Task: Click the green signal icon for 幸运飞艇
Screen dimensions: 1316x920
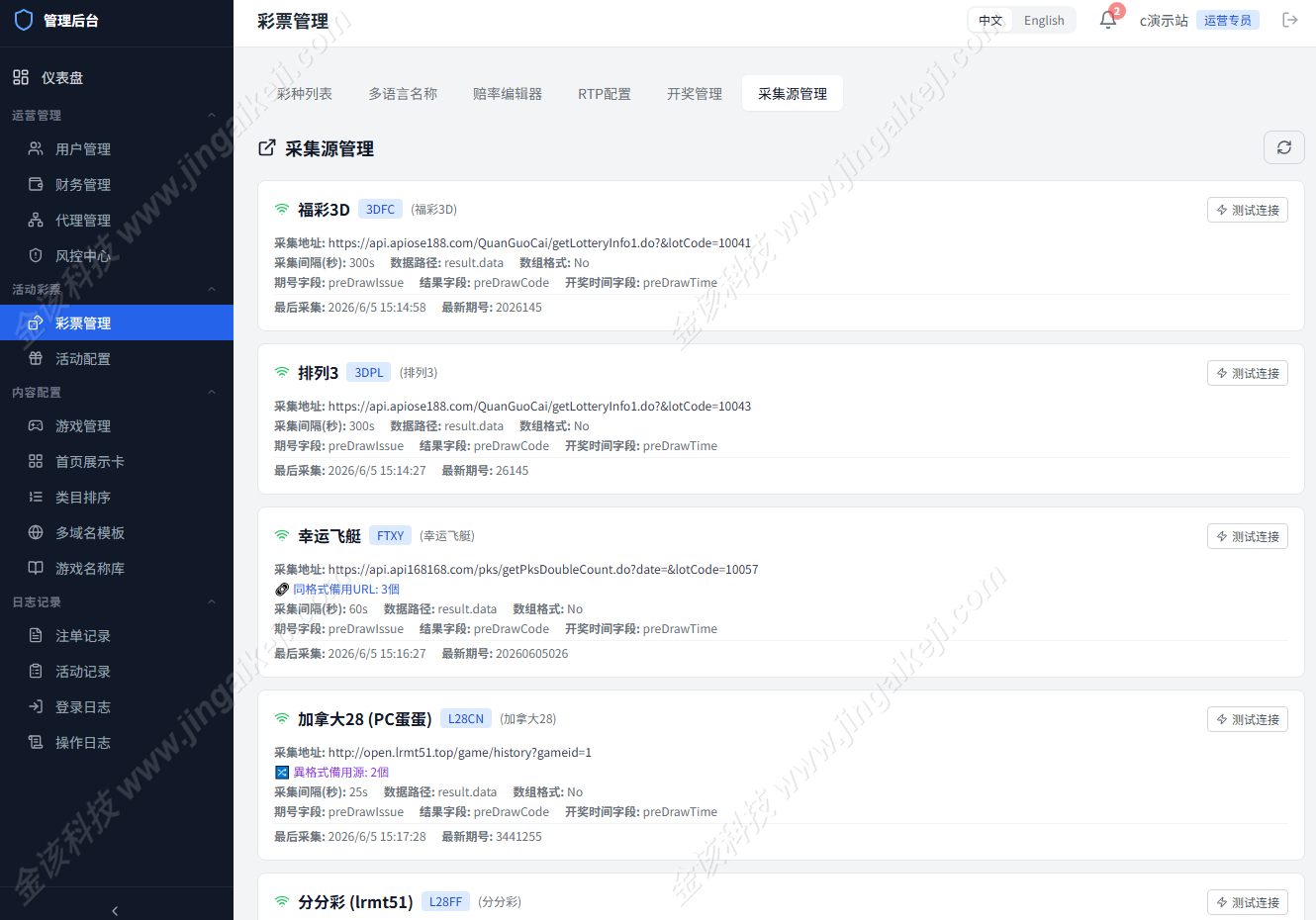Action: (x=282, y=535)
